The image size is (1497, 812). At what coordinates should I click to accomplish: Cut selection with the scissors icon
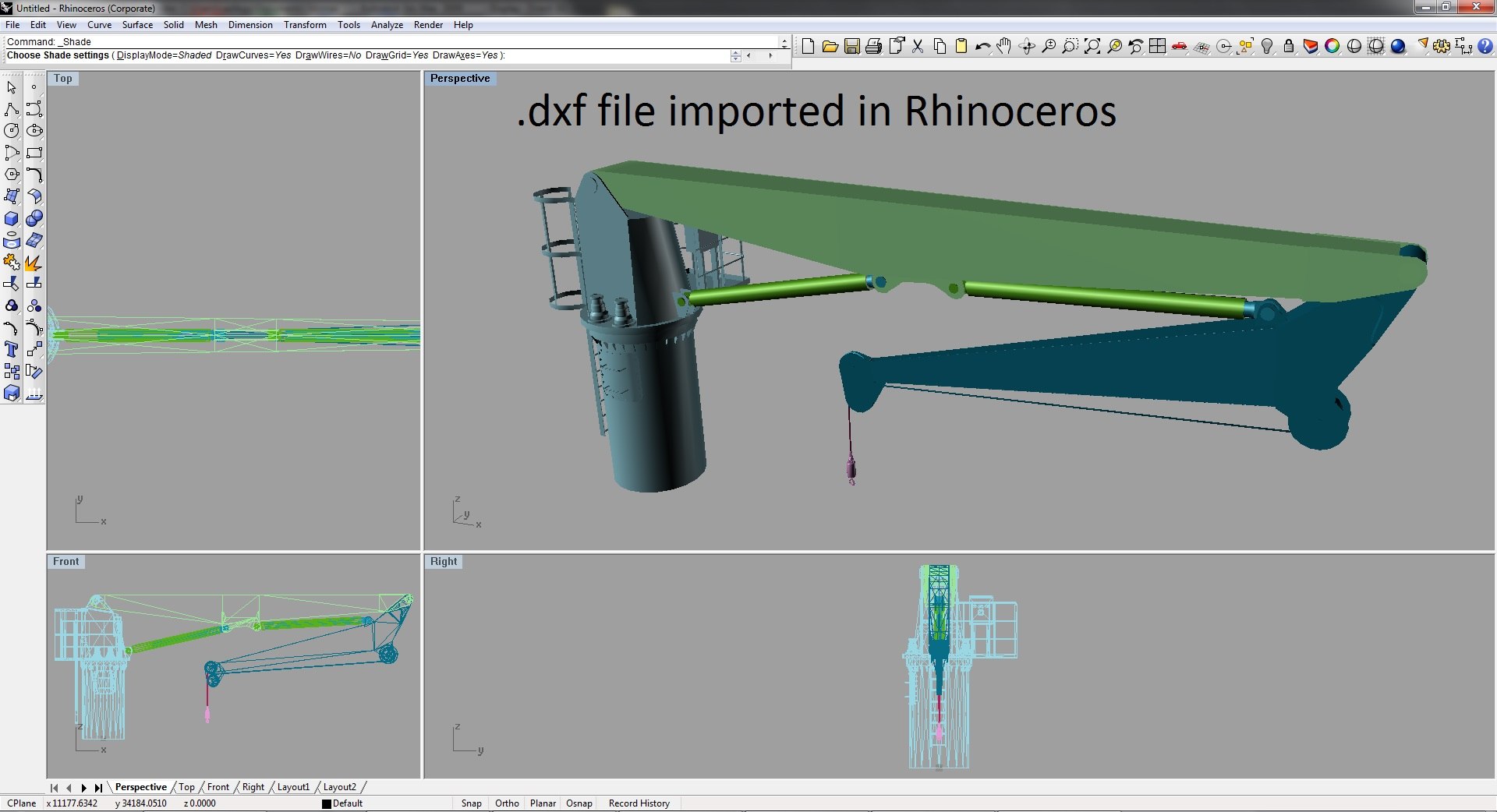[918, 47]
